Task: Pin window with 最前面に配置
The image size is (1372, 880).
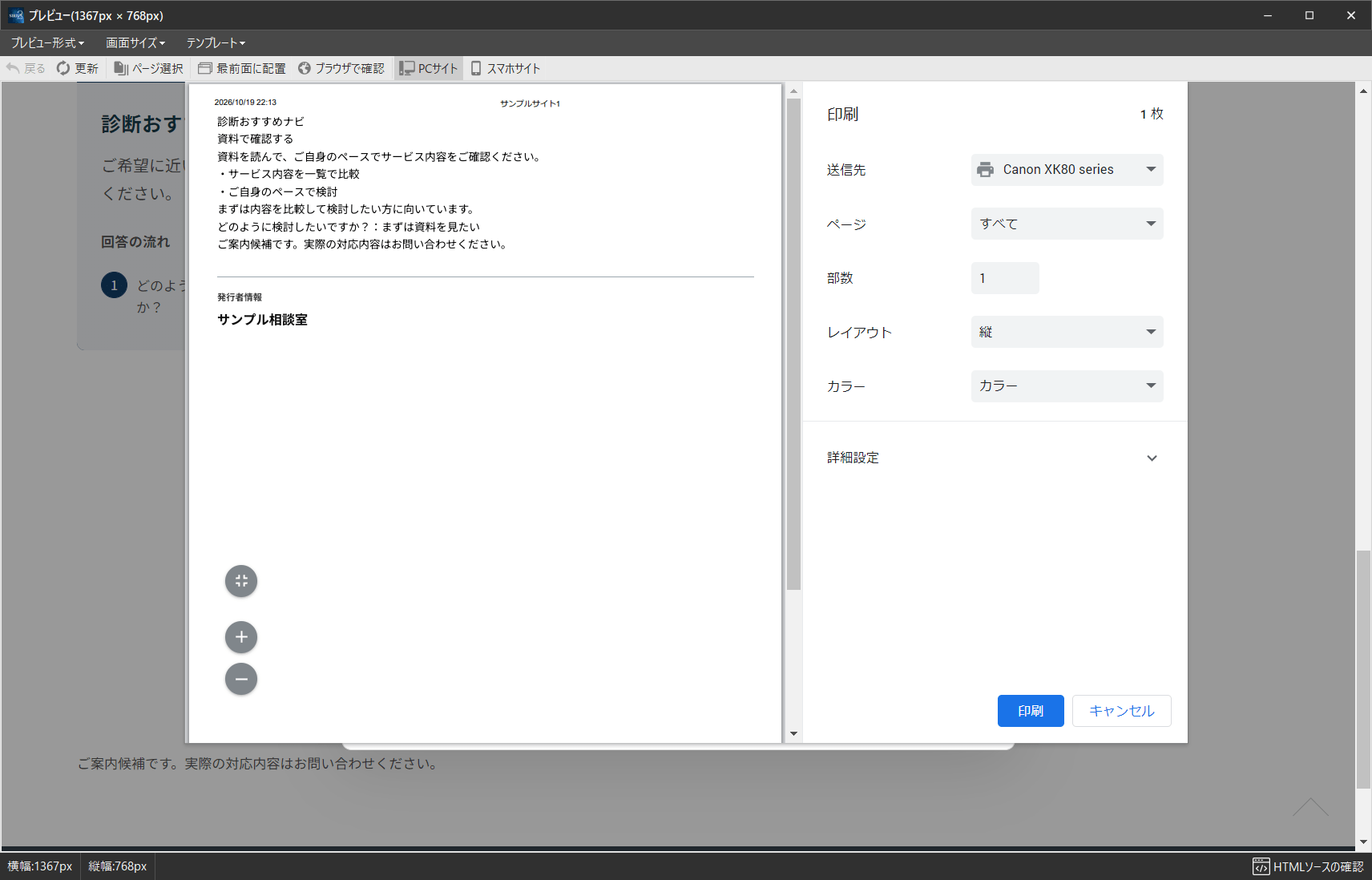Action: (242, 68)
